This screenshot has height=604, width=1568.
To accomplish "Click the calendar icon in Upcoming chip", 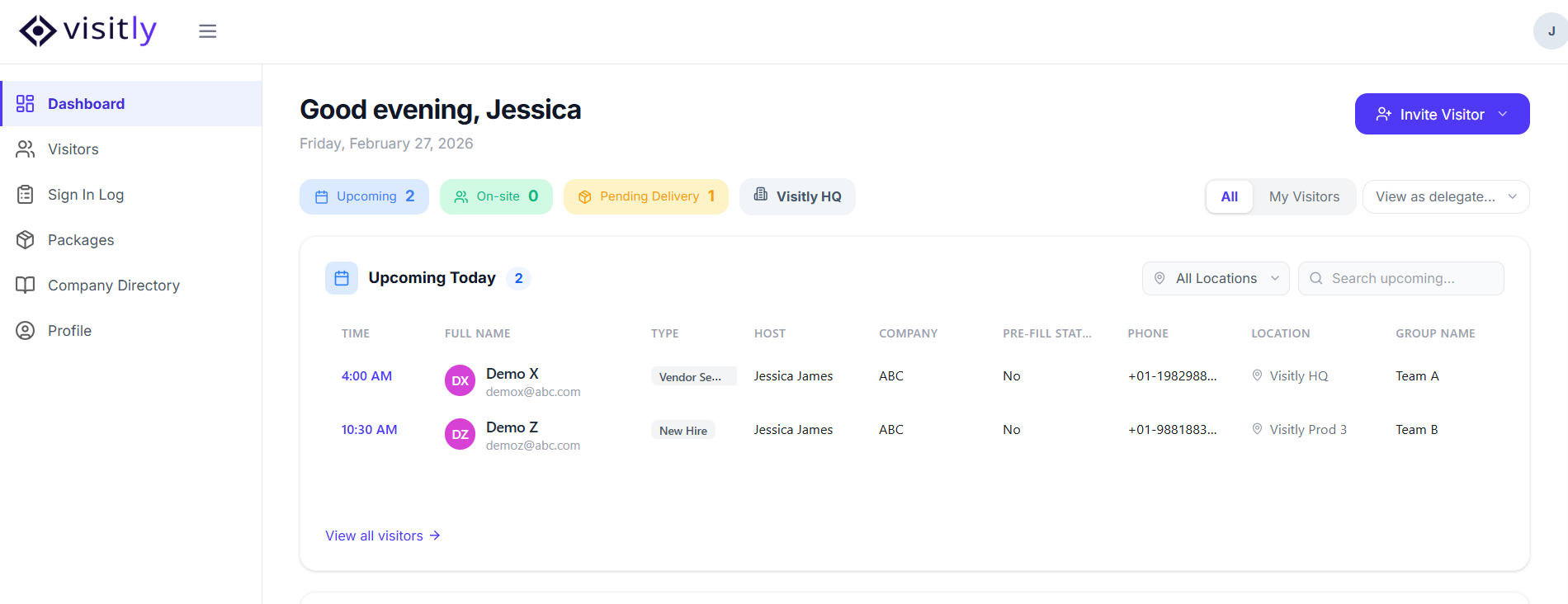I will [322, 196].
